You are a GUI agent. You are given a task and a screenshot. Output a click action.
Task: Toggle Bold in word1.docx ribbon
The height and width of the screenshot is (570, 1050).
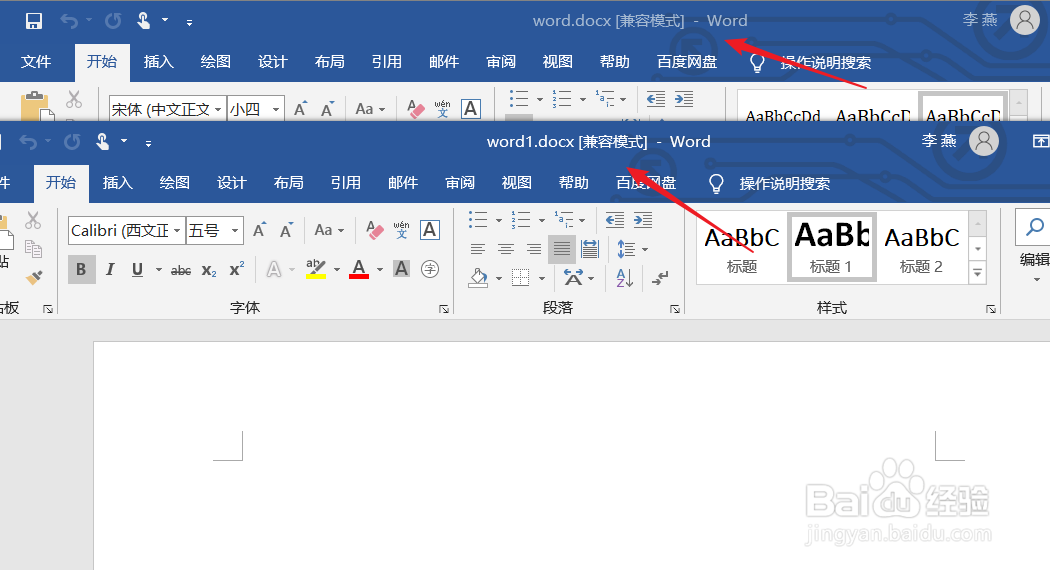[81, 269]
